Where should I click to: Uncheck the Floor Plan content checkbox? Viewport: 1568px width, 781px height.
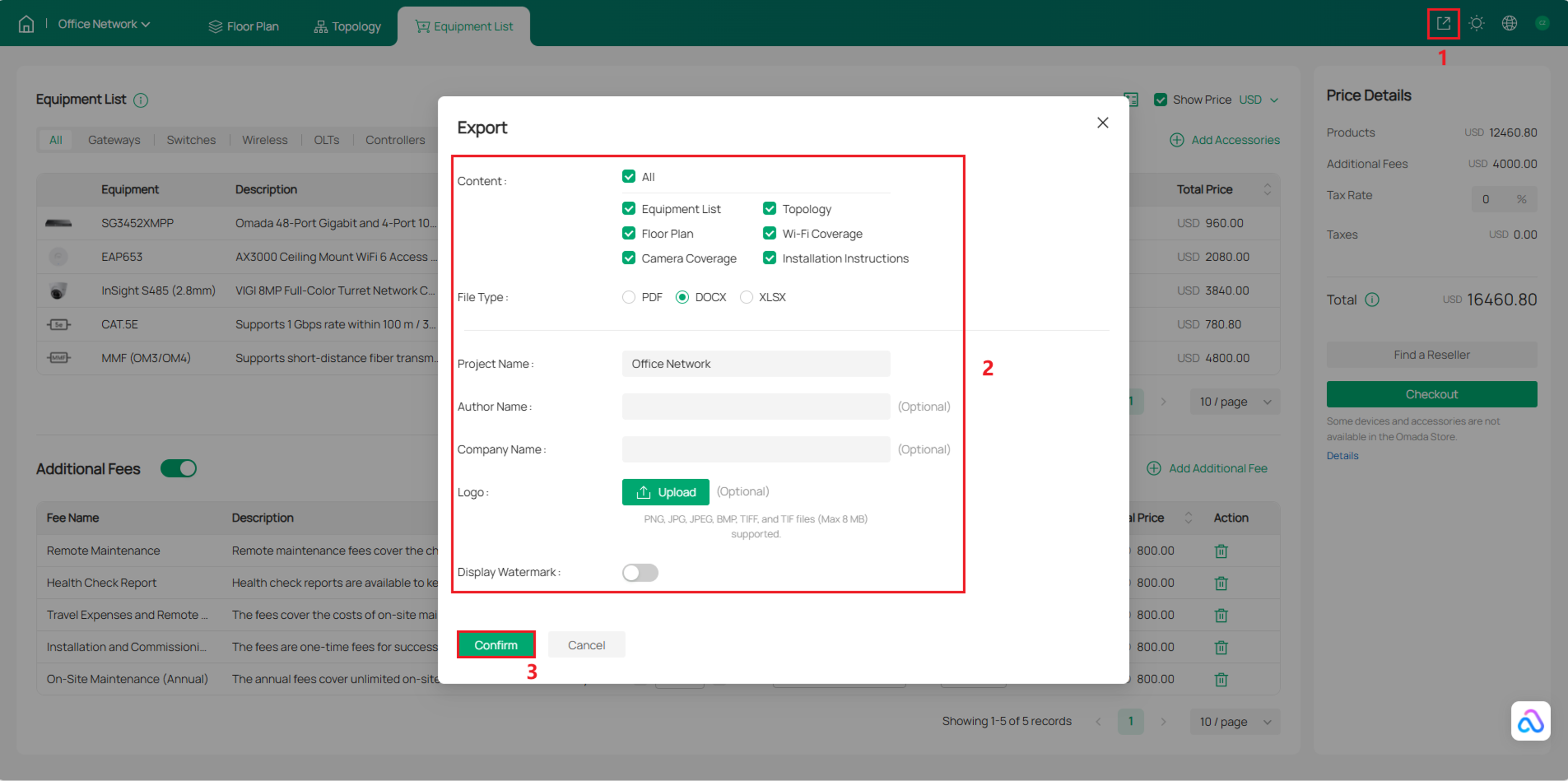pyautogui.click(x=629, y=234)
